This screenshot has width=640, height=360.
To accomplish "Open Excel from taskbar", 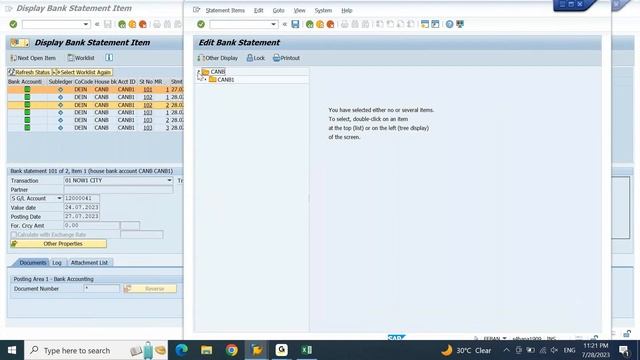I will pyautogui.click(x=307, y=350).
